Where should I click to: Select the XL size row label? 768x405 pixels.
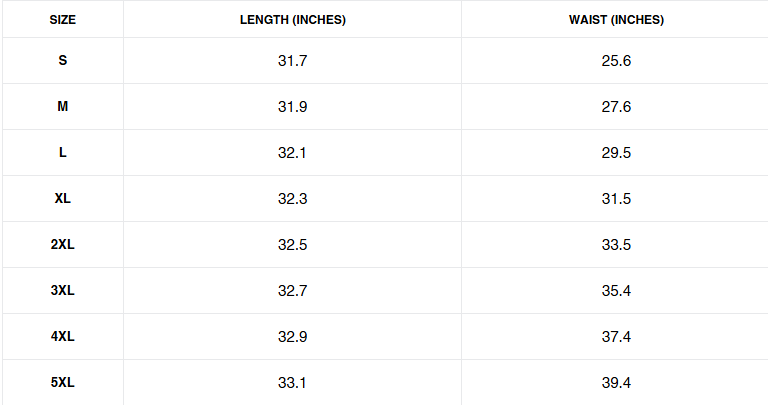[62, 199]
